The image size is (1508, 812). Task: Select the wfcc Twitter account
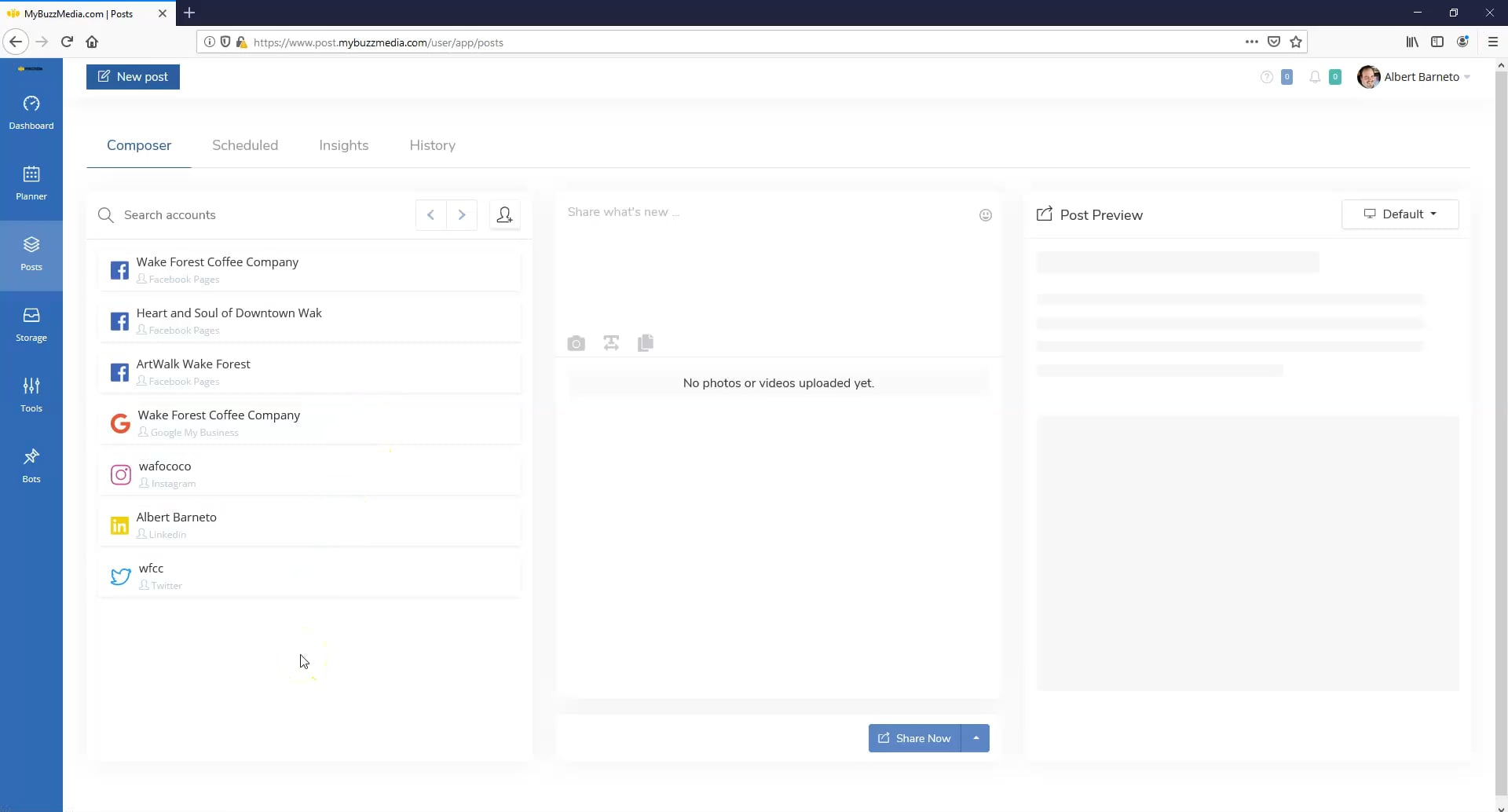pos(309,576)
